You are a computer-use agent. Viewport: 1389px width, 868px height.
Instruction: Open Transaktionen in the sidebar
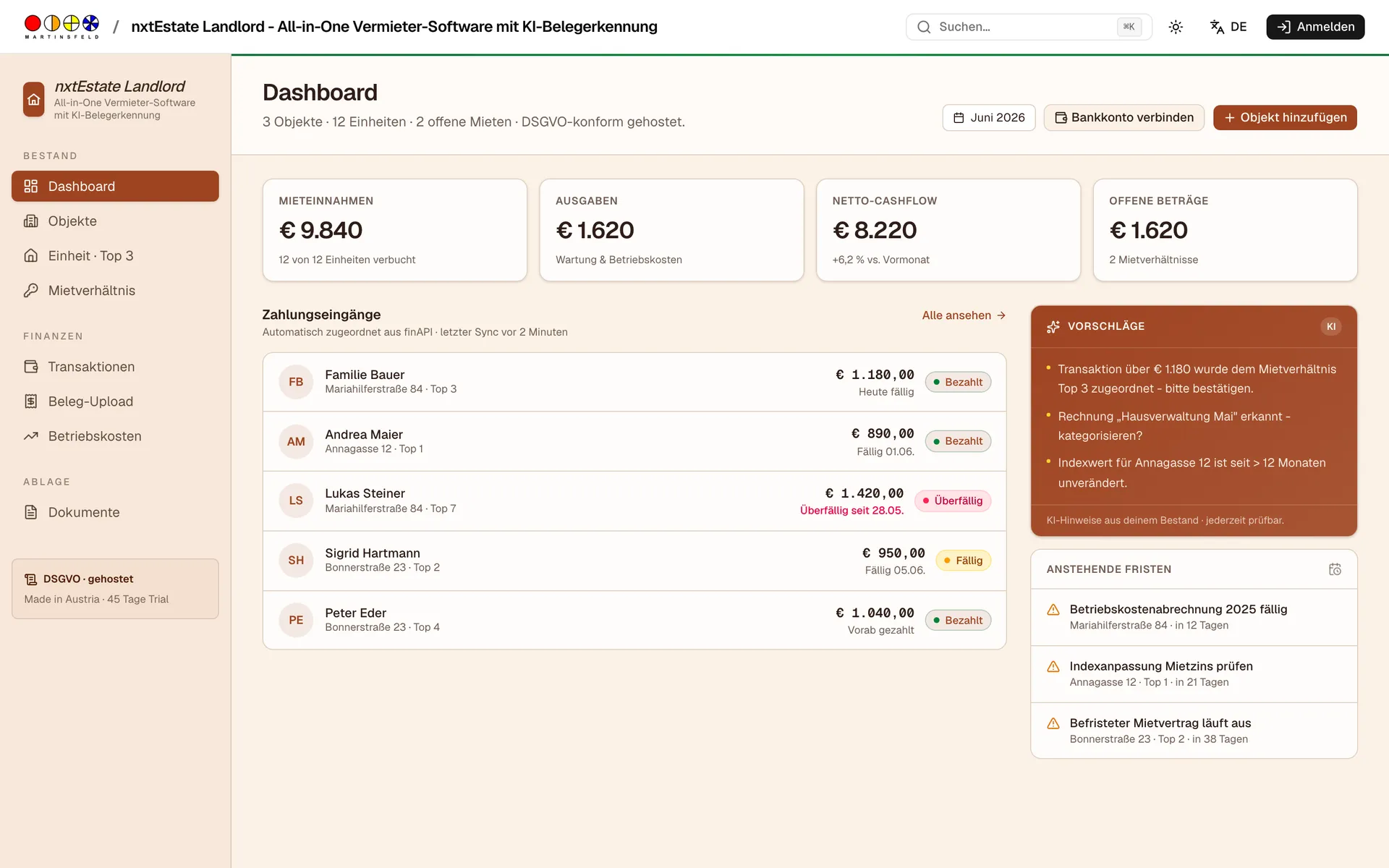115,367
